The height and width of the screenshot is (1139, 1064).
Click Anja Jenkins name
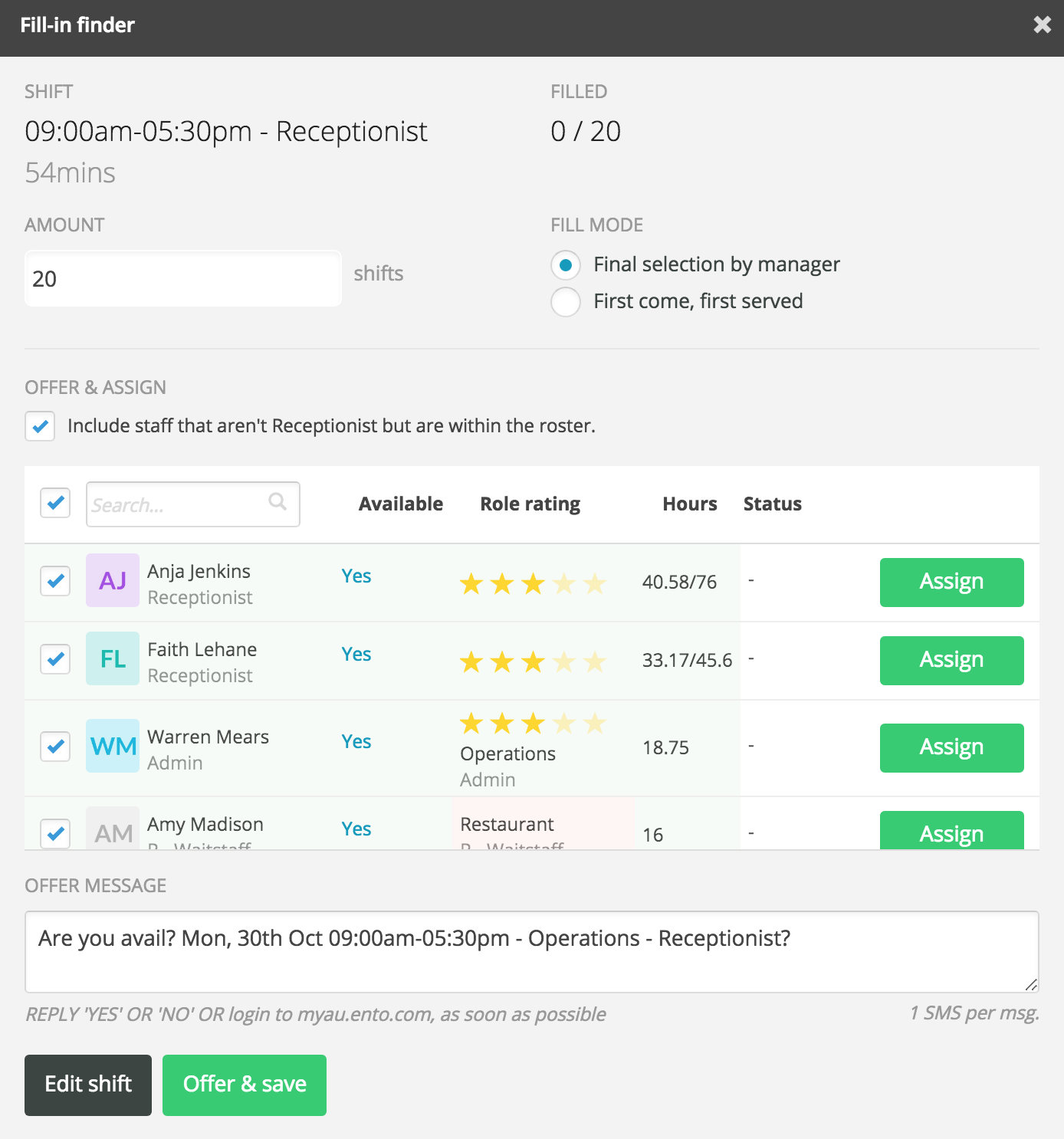[x=199, y=571]
